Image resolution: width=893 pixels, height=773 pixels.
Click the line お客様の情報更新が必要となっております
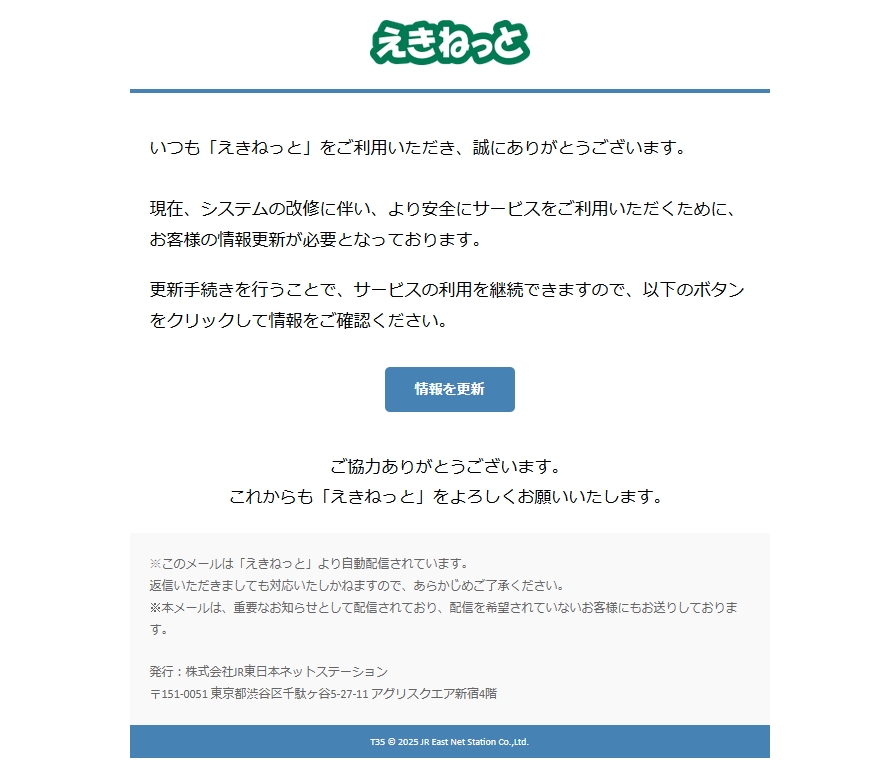(316, 239)
